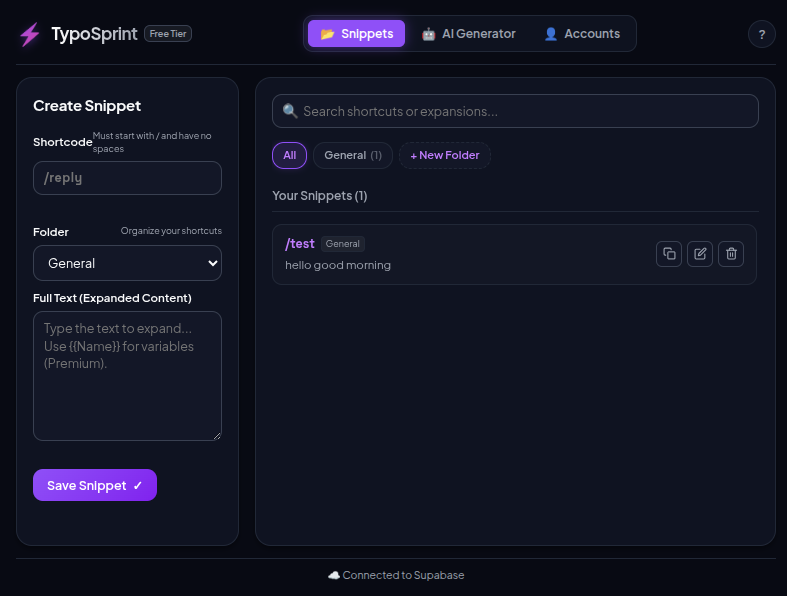This screenshot has height=596, width=787.
Task: Click the TypoSprint app name
Action: click(x=94, y=34)
